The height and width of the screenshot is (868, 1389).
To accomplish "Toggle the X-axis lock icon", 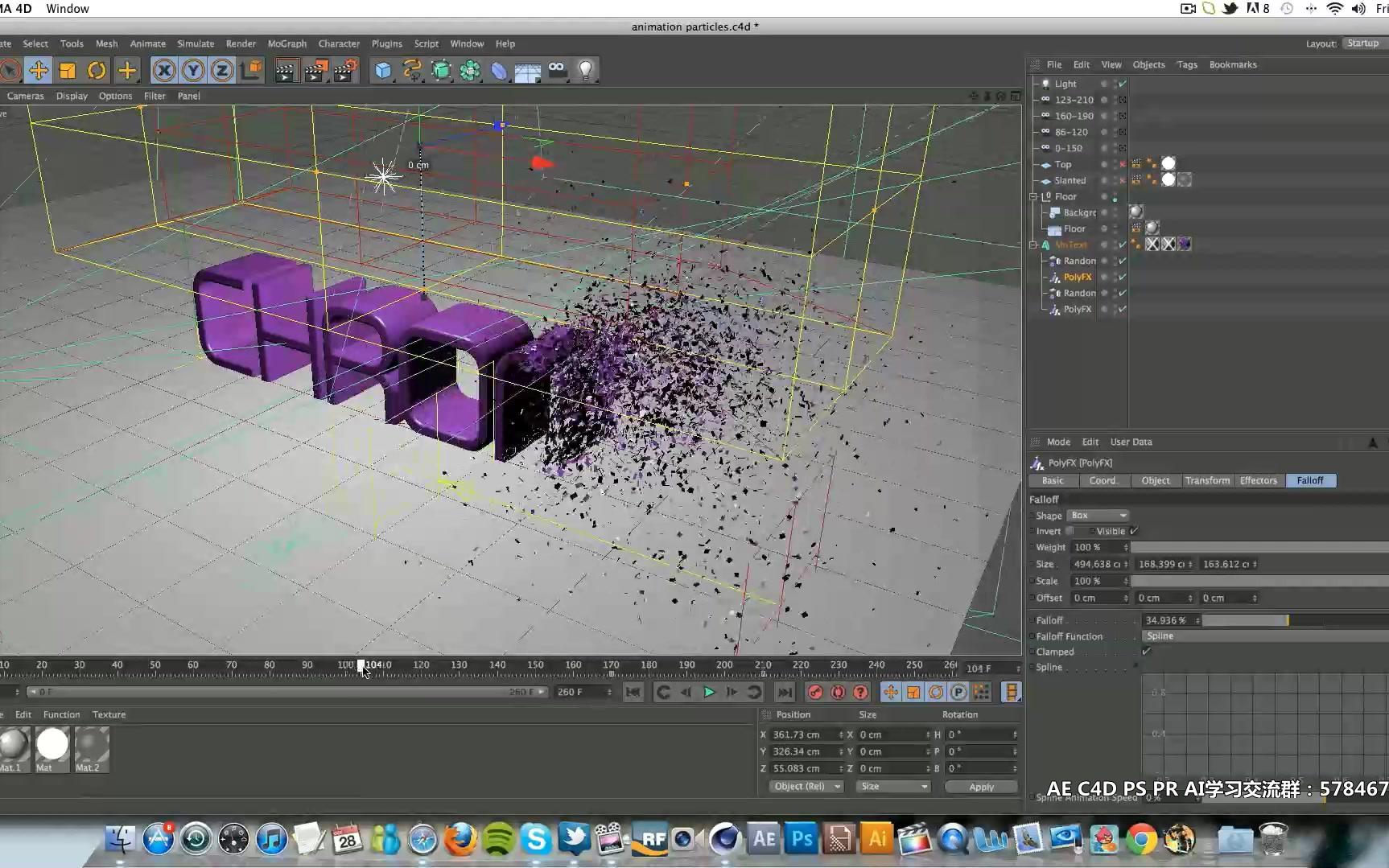I will click(x=164, y=71).
